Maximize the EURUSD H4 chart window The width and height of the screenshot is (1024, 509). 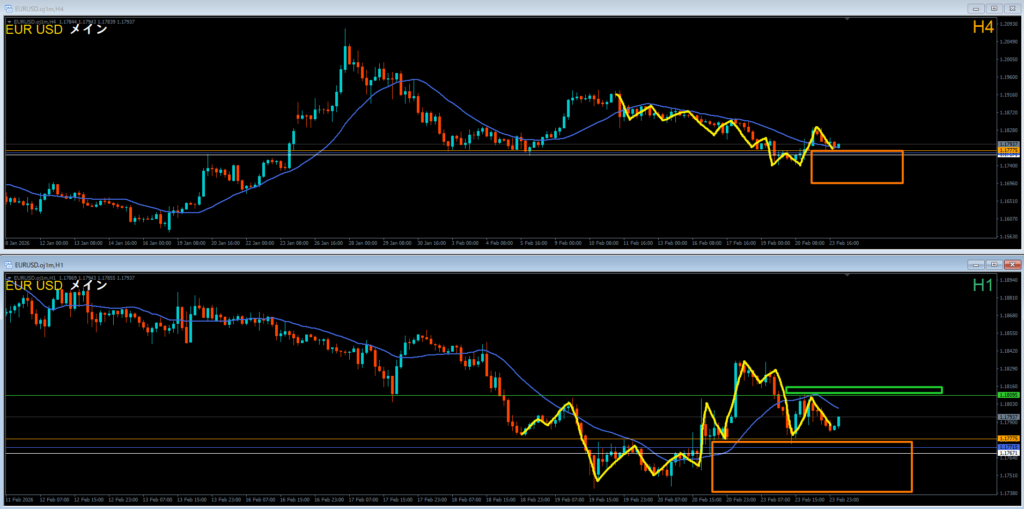pyautogui.click(x=995, y=8)
